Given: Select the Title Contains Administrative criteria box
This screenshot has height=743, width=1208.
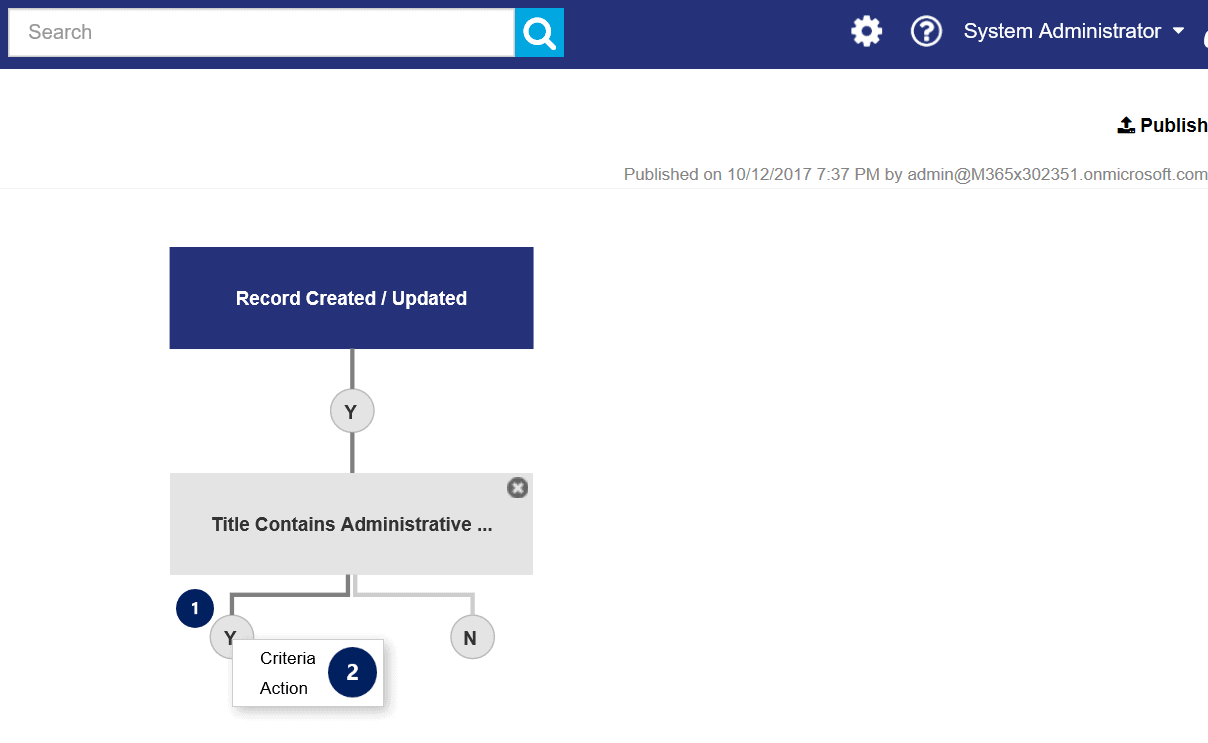Looking at the screenshot, I should click(x=351, y=524).
